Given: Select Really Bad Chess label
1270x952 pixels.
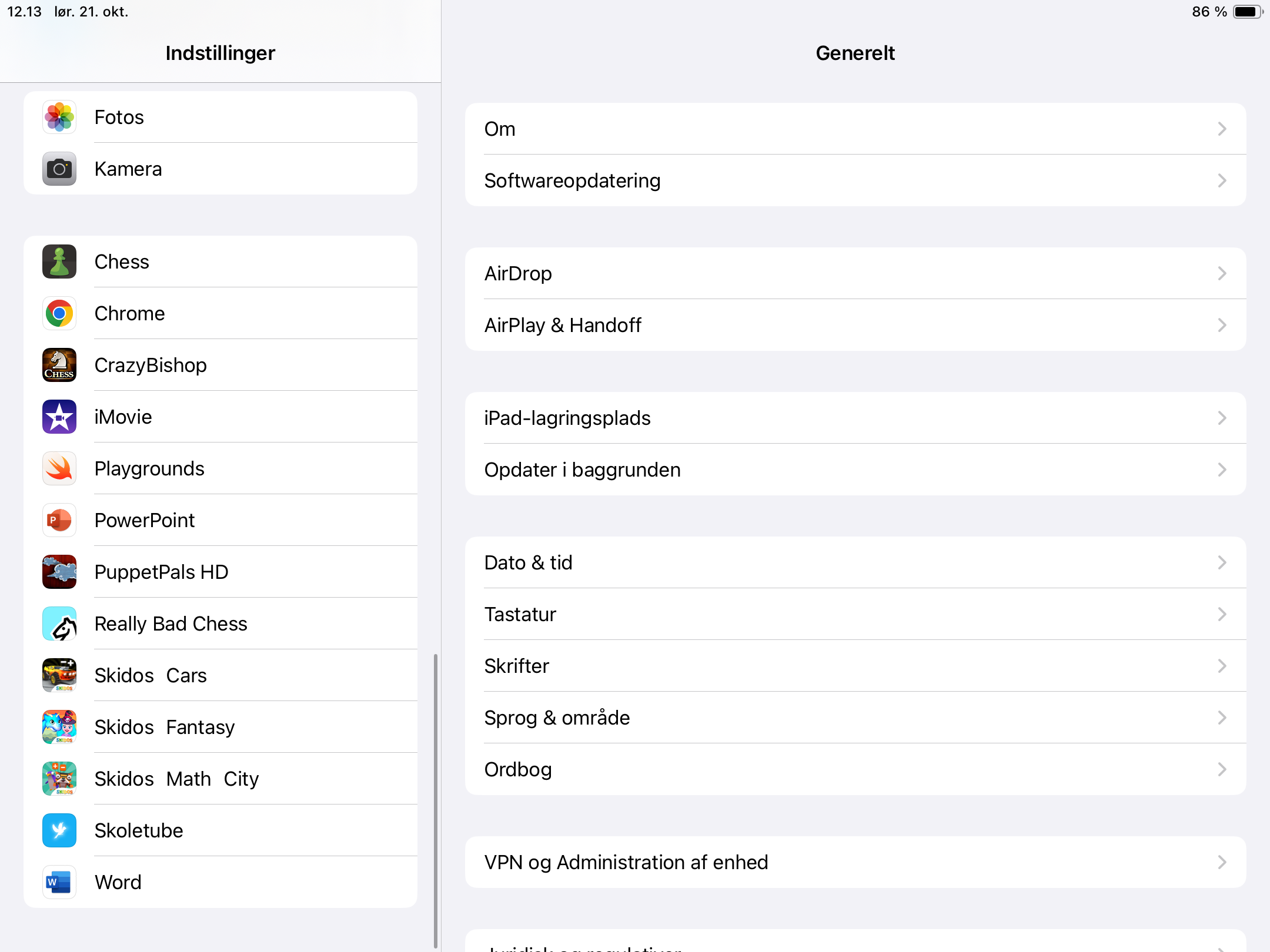Looking at the screenshot, I should pyautogui.click(x=171, y=624).
